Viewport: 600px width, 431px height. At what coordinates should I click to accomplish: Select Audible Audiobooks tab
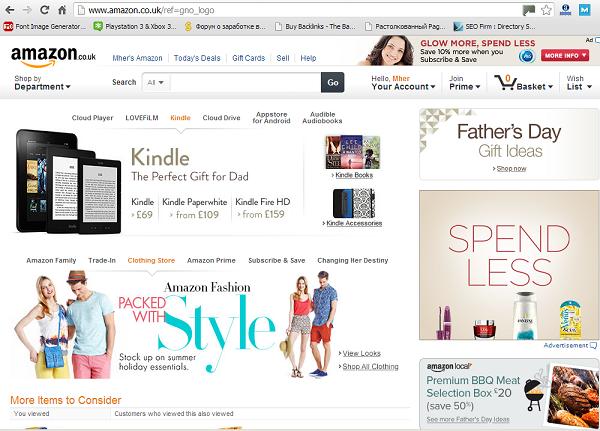point(322,118)
